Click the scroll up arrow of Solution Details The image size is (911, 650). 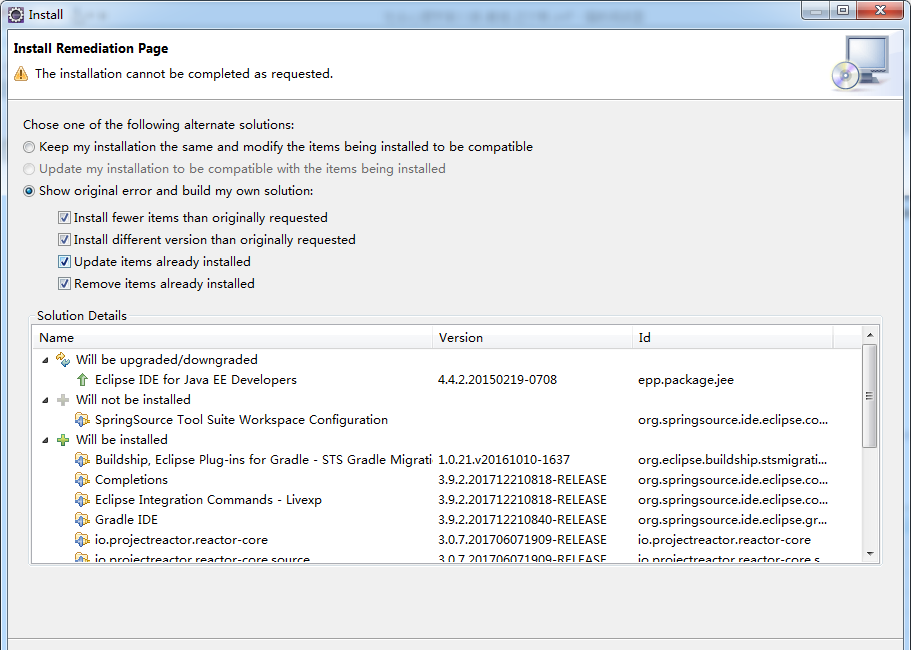point(870,335)
